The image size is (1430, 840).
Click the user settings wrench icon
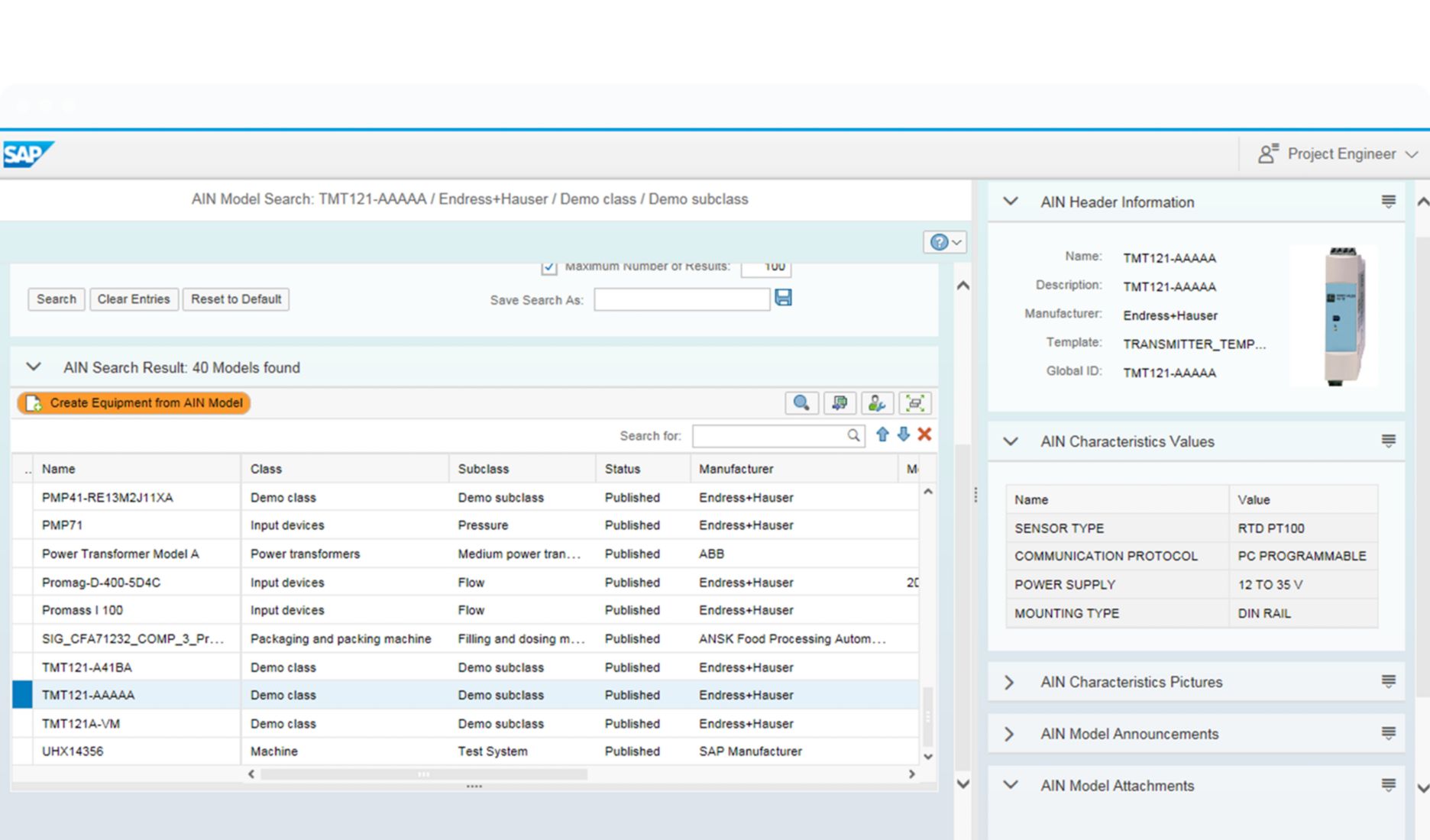[877, 403]
